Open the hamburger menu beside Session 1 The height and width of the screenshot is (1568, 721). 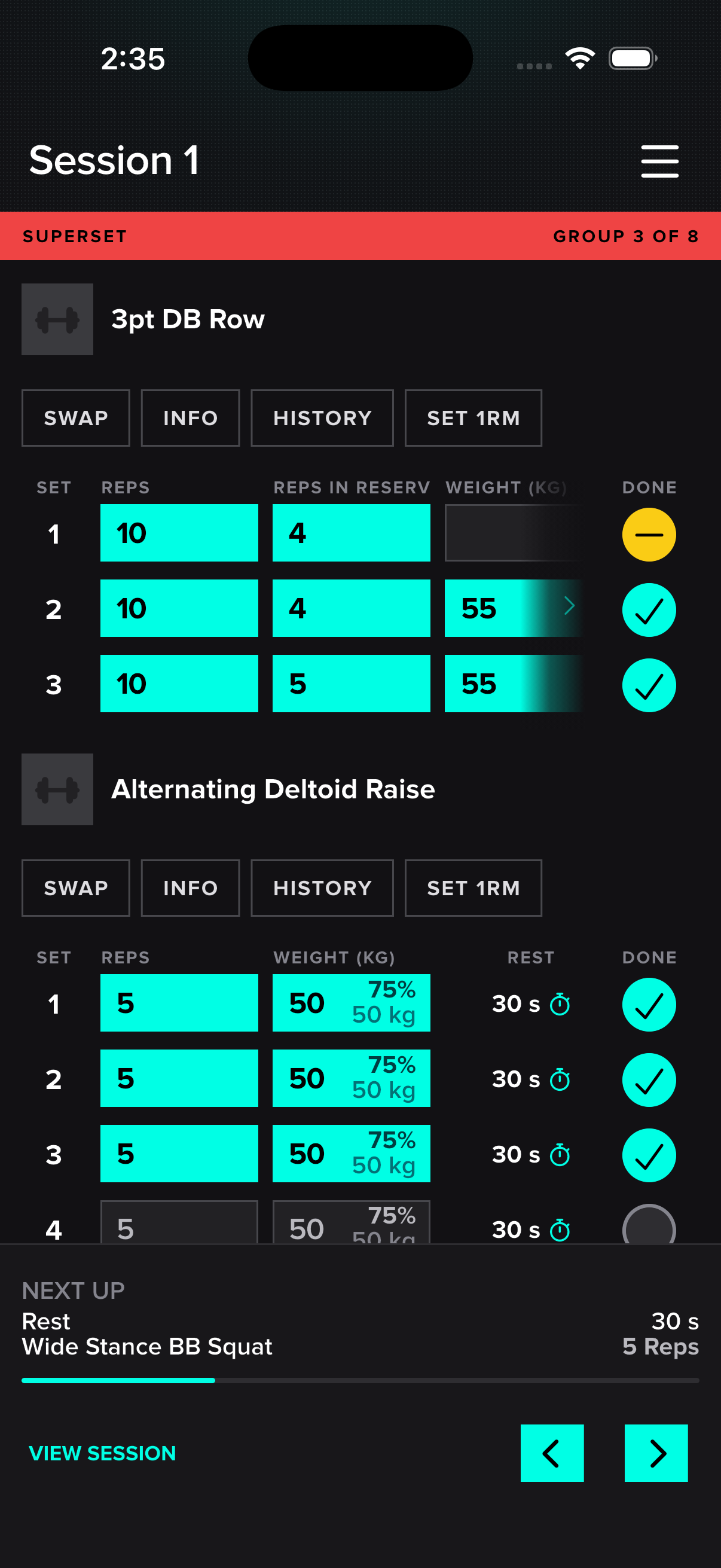659,161
